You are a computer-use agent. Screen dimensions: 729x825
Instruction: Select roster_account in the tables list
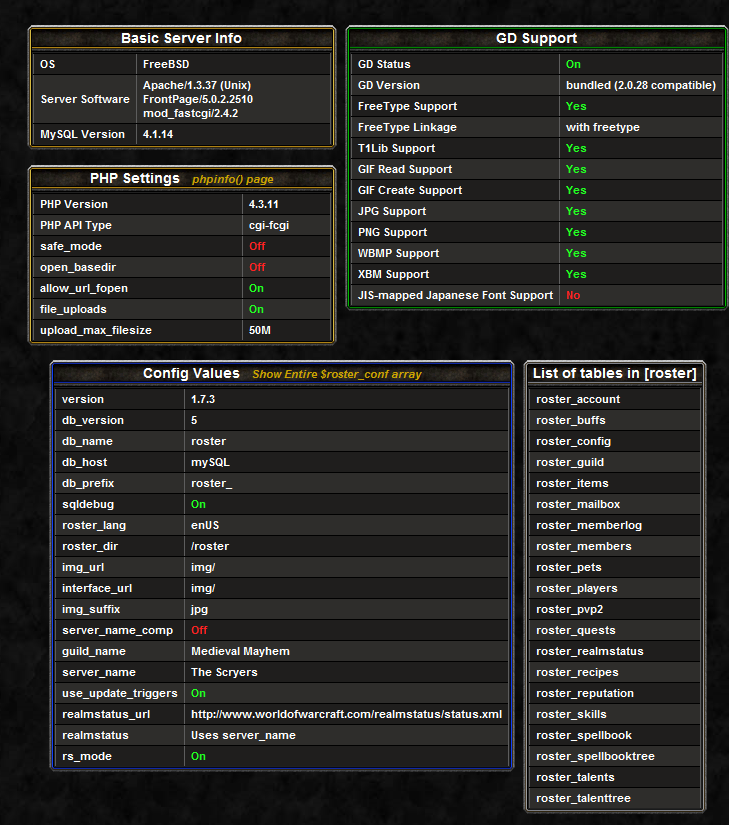578,399
